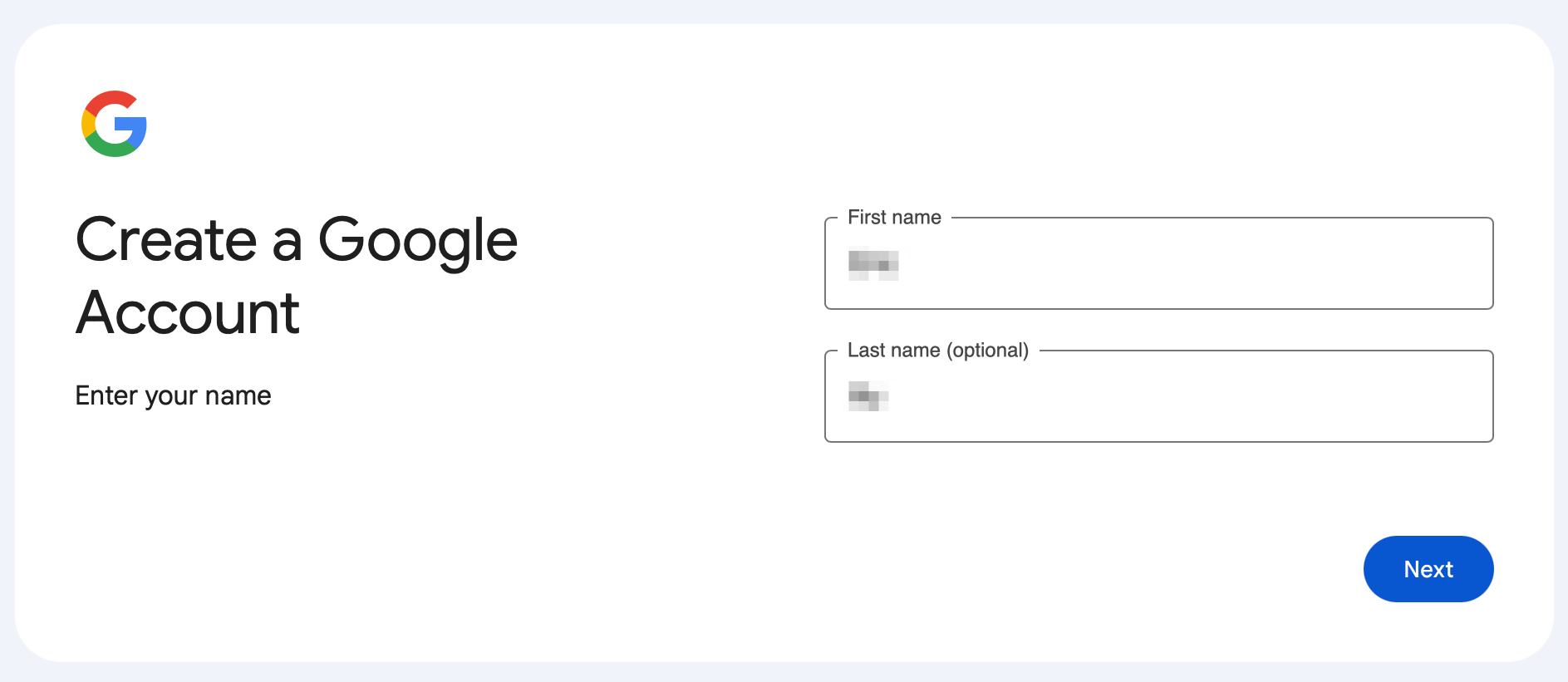Focus the Last name (optional) input field
1568x682 pixels.
pyautogui.click(x=1158, y=397)
